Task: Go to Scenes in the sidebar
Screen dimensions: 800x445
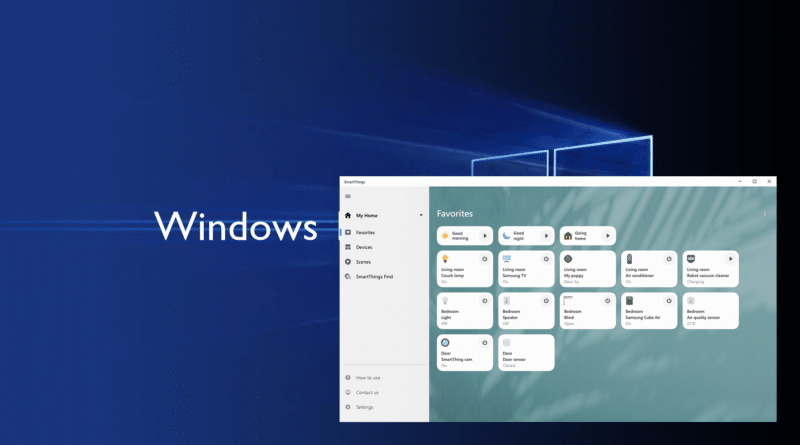Action: (x=363, y=262)
